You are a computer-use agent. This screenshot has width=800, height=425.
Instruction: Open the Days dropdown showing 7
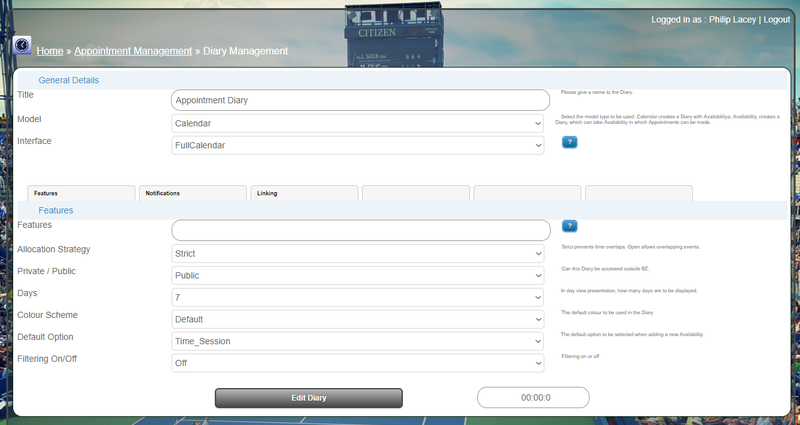click(358, 297)
